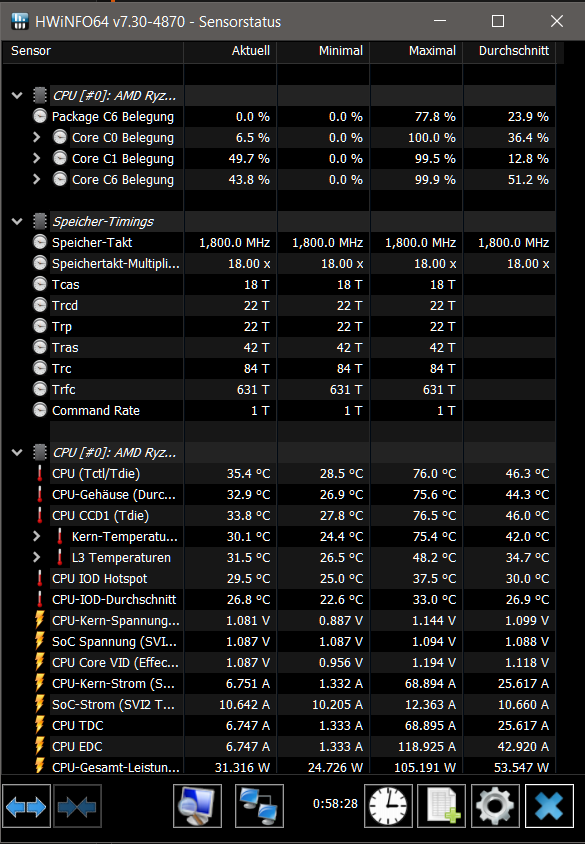Click chip icon beside Speicher-Timings
585x844 pixels.
40,221
